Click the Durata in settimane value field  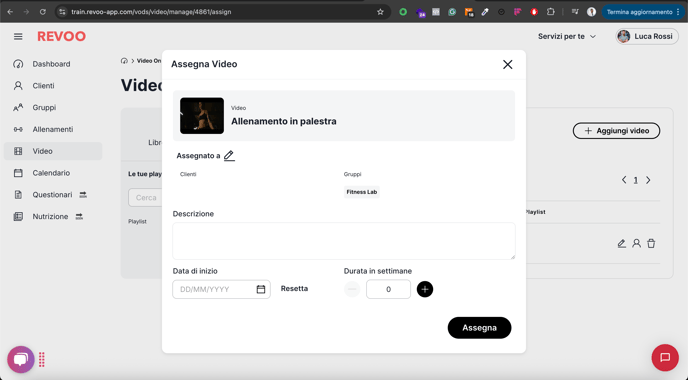click(x=388, y=289)
